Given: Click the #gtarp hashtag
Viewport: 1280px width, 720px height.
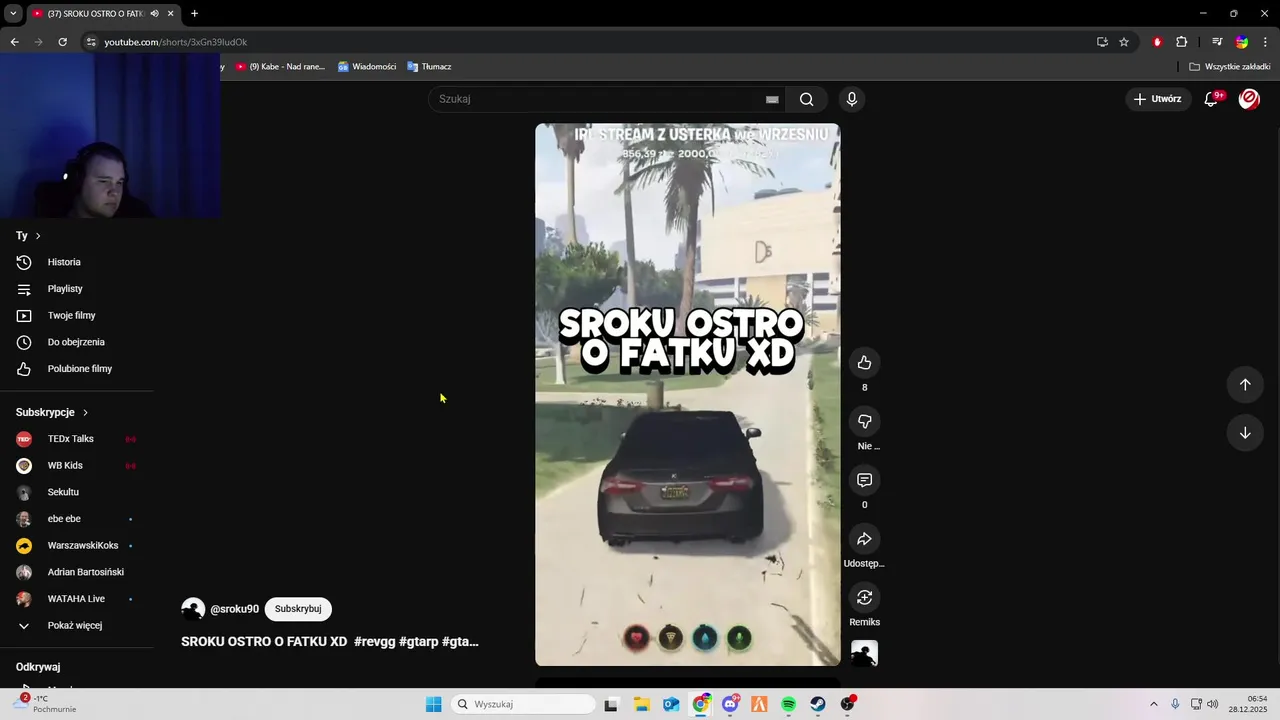Looking at the screenshot, I should pyautogui.click(x=418, y=642).
